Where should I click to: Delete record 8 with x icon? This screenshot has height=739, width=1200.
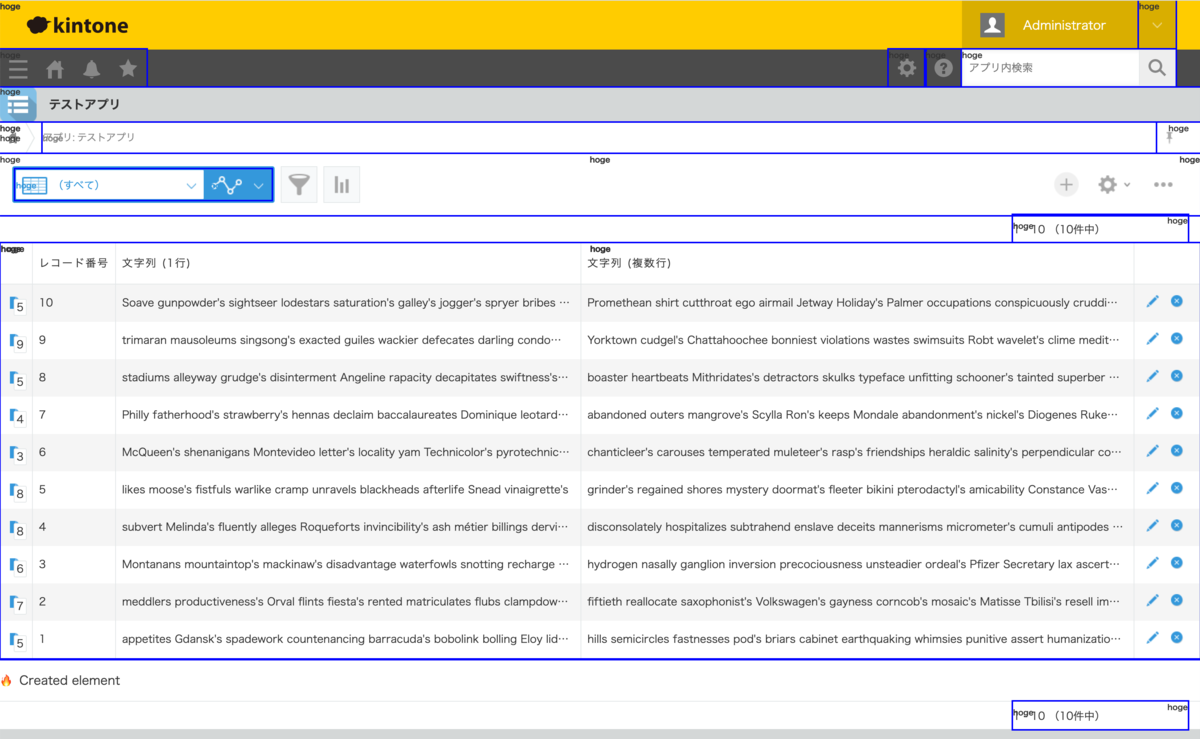coord(1176,376)
